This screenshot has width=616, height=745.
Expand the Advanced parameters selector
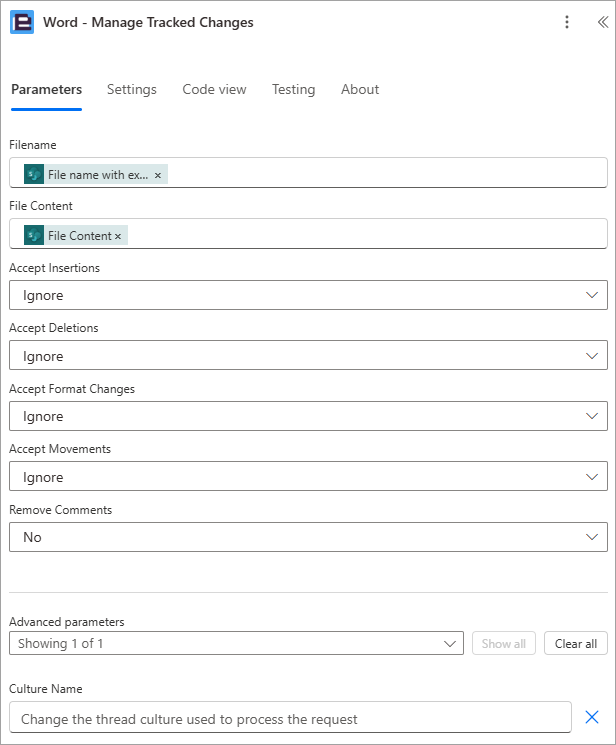[236, 643]
